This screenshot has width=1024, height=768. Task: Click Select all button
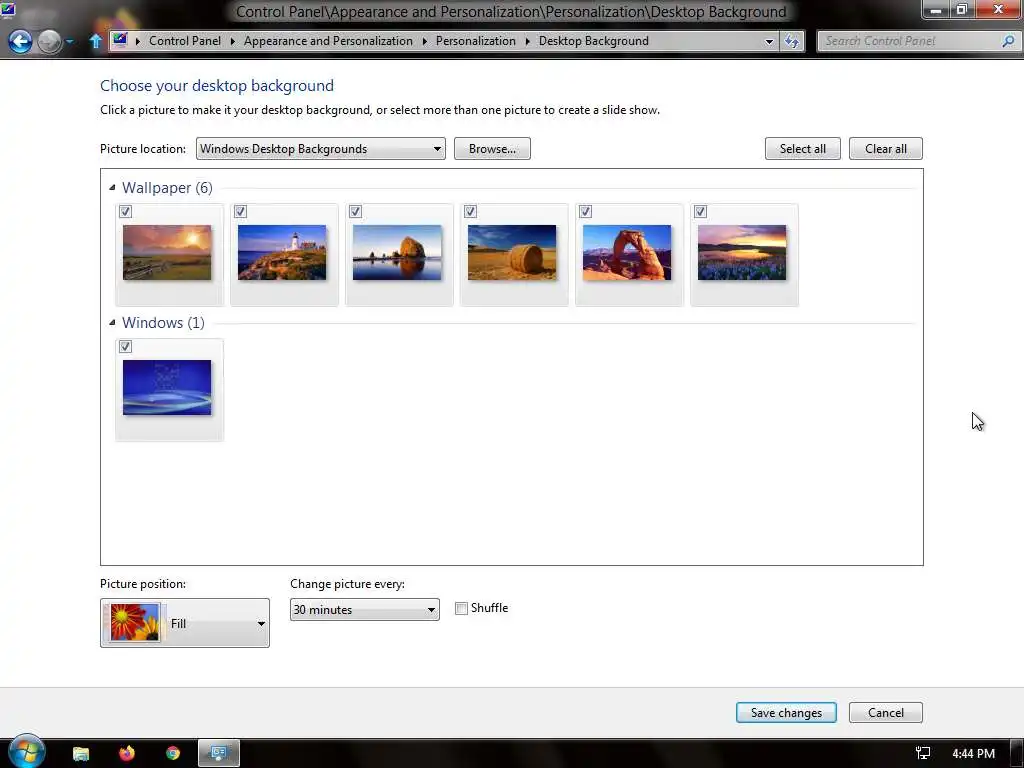point(803,149)
